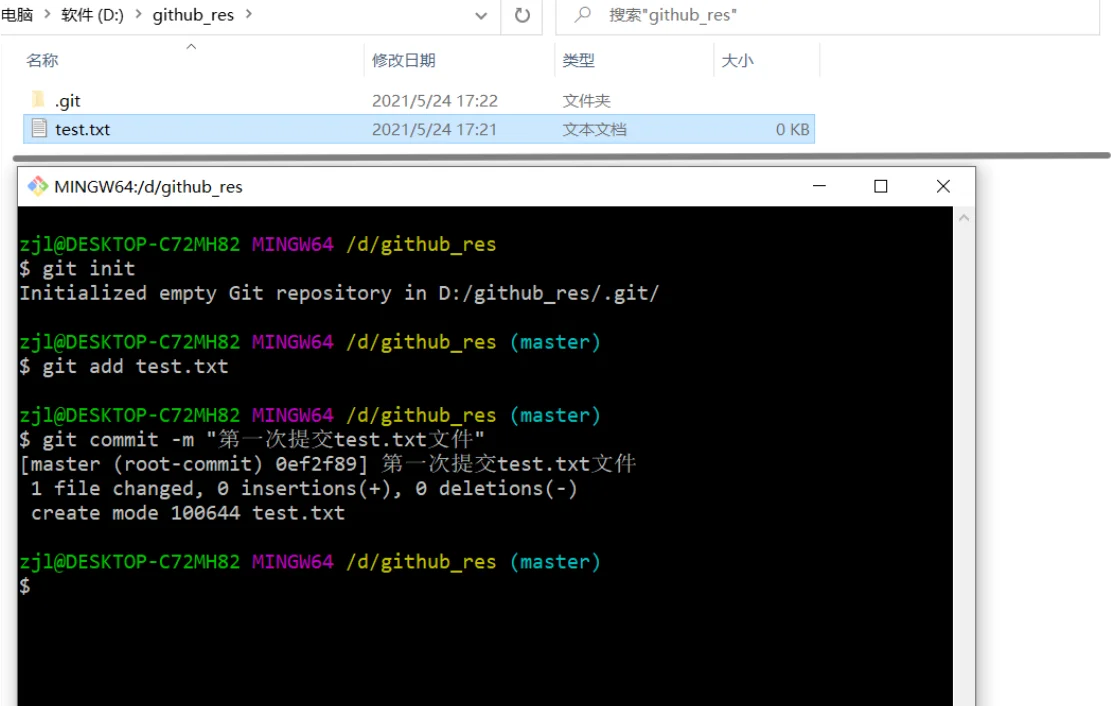Image resolution: width=1111 pixels, height=706 pixels.
Task: Close the MINGW64 Git Bash window
Action: (943, 186)
